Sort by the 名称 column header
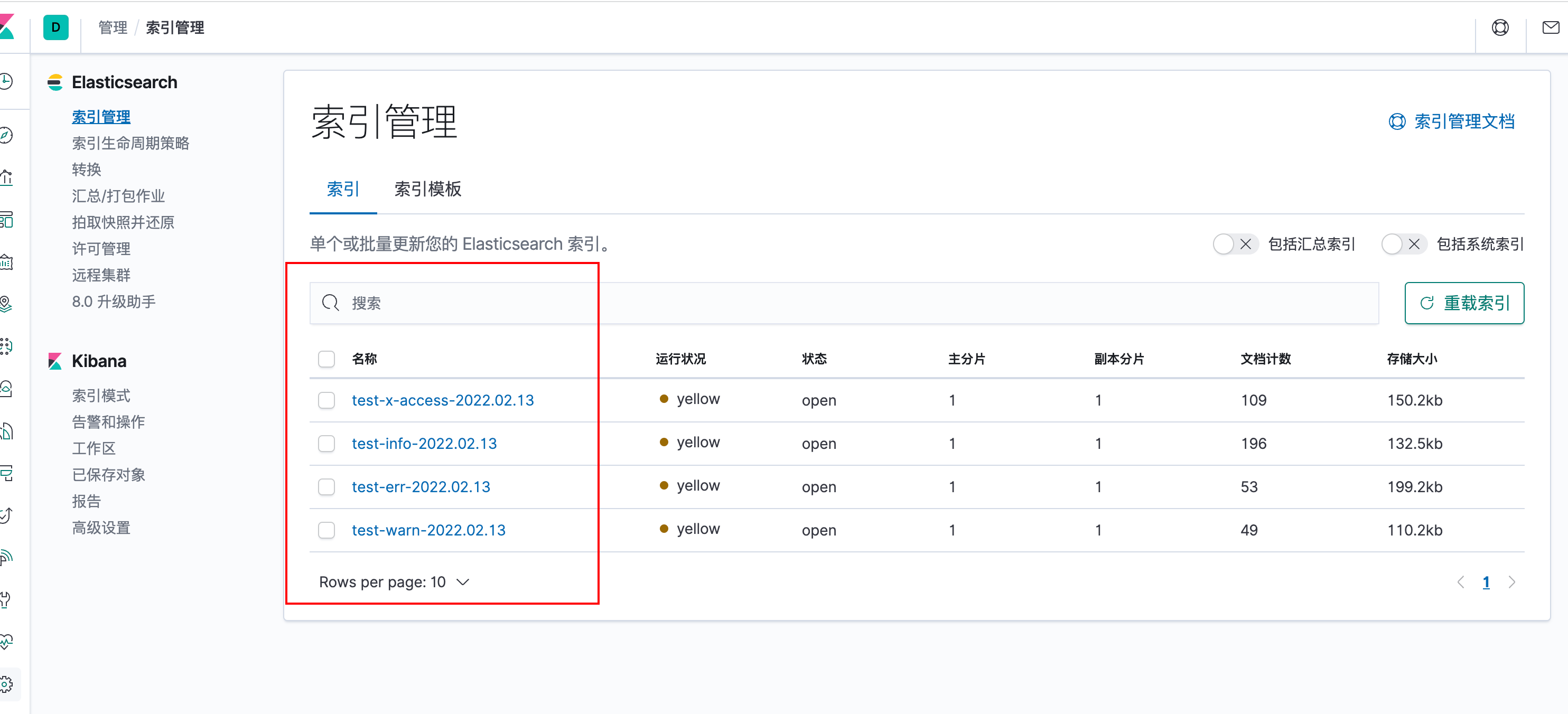This screenshot has width=1568, height=714. click(365, 359)
